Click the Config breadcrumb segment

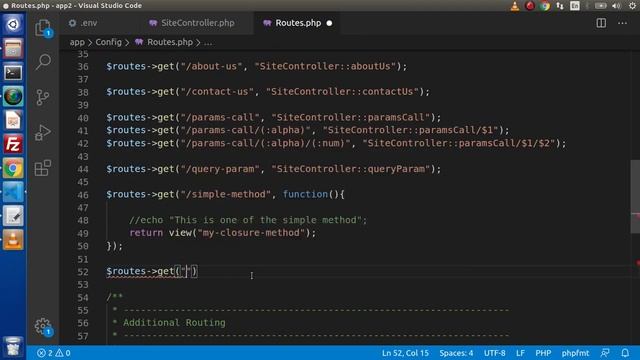(108, 42)
